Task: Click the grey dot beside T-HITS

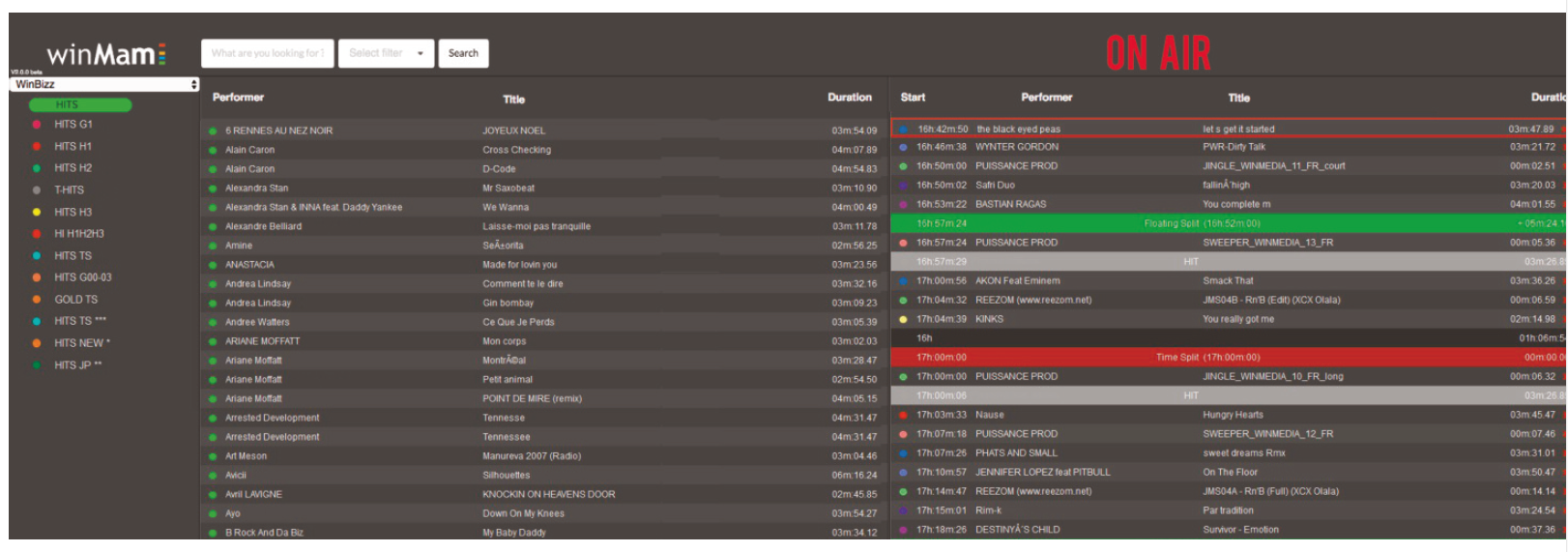Action: [37, 190]
